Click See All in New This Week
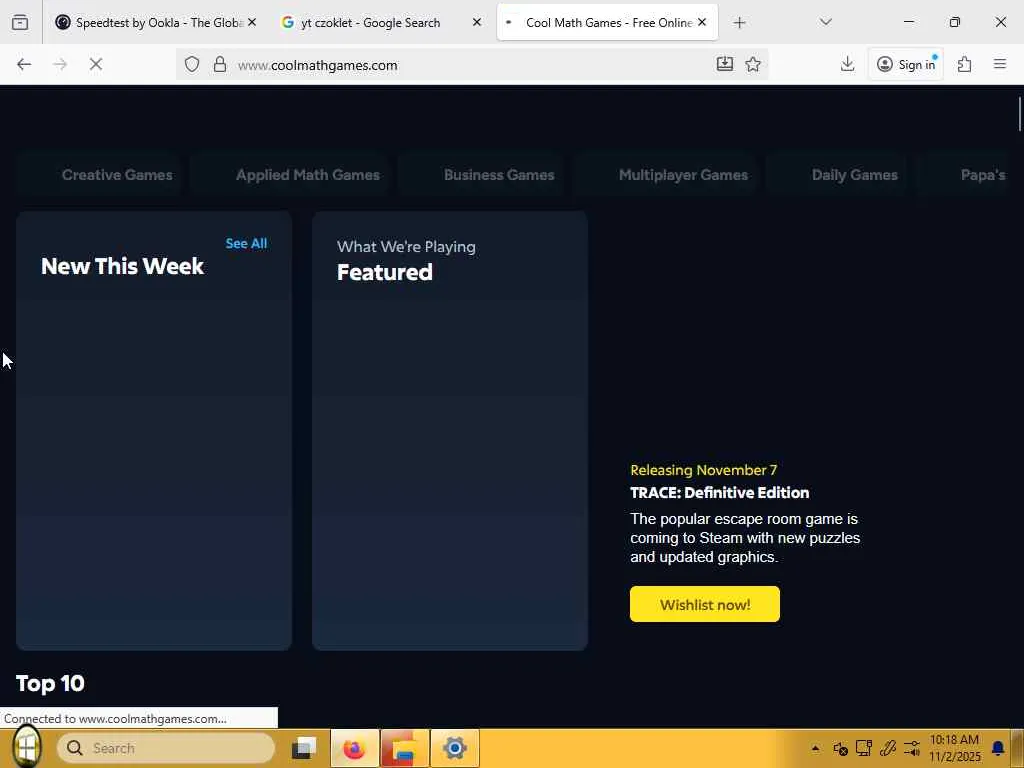This screenshot has width=1024, height=768. pos(246,244)
